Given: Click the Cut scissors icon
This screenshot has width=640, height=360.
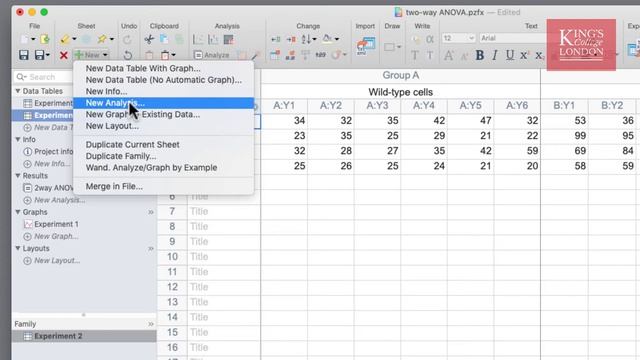Looking at the screenshot, I should (149, 39).
